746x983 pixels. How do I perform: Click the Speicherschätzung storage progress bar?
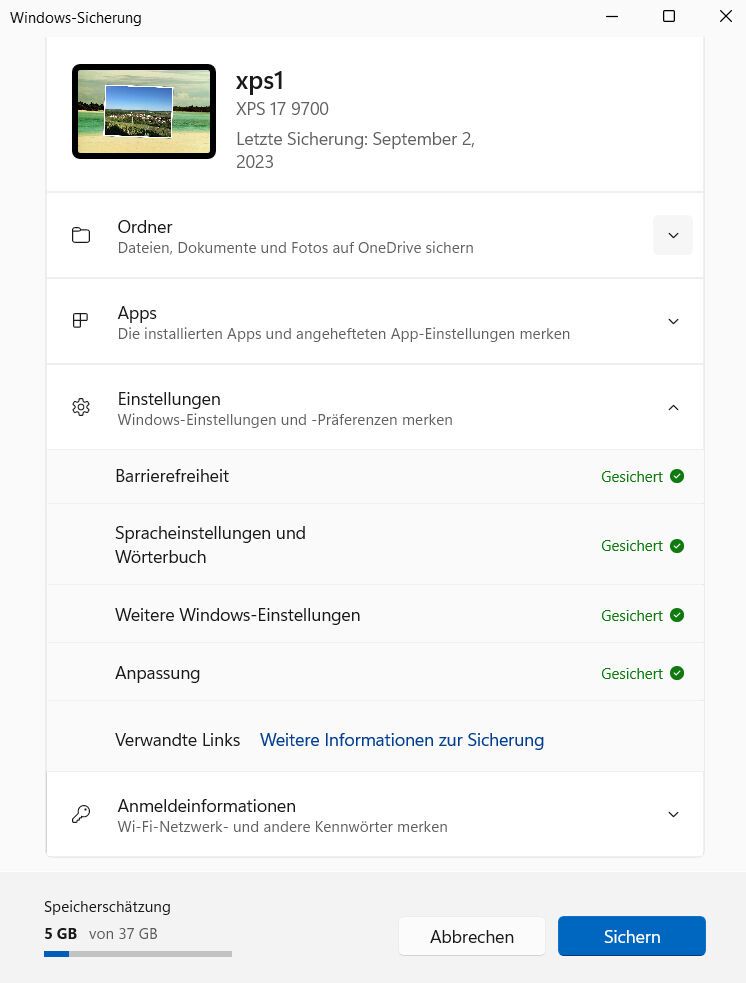pyautogui.click(x=138, y=954)
